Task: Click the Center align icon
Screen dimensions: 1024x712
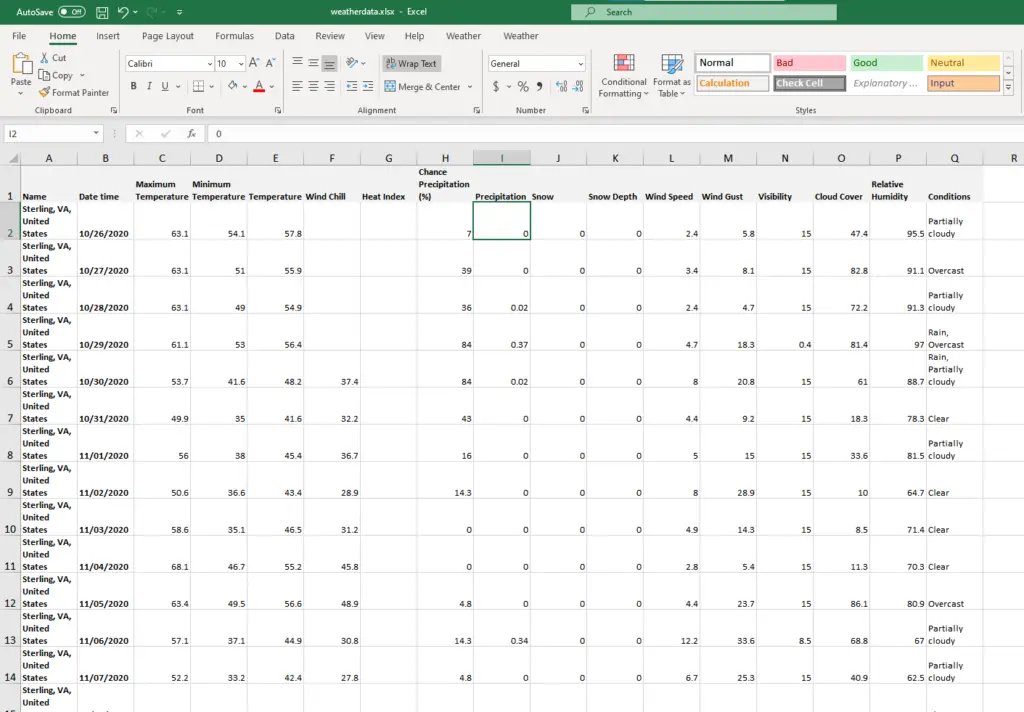Action: [x=314, y=87]
